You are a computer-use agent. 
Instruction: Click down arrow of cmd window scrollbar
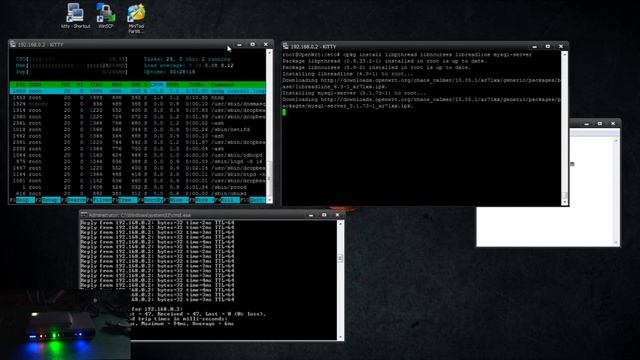pyautogui.click(x=340, y=337)
